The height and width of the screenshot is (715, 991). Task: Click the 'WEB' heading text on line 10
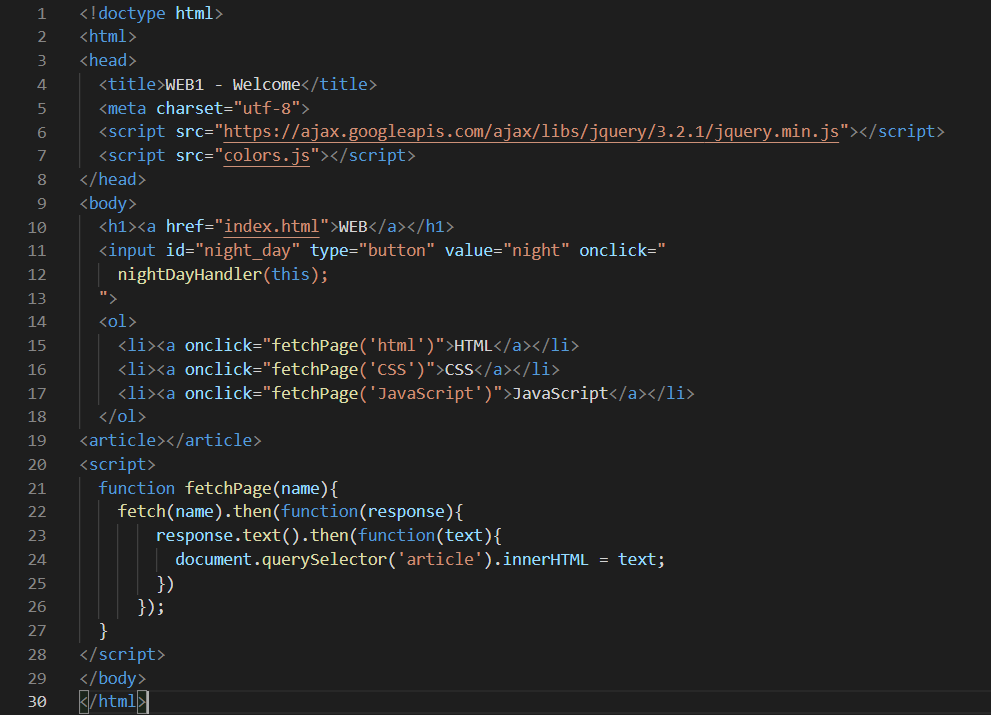353,226
